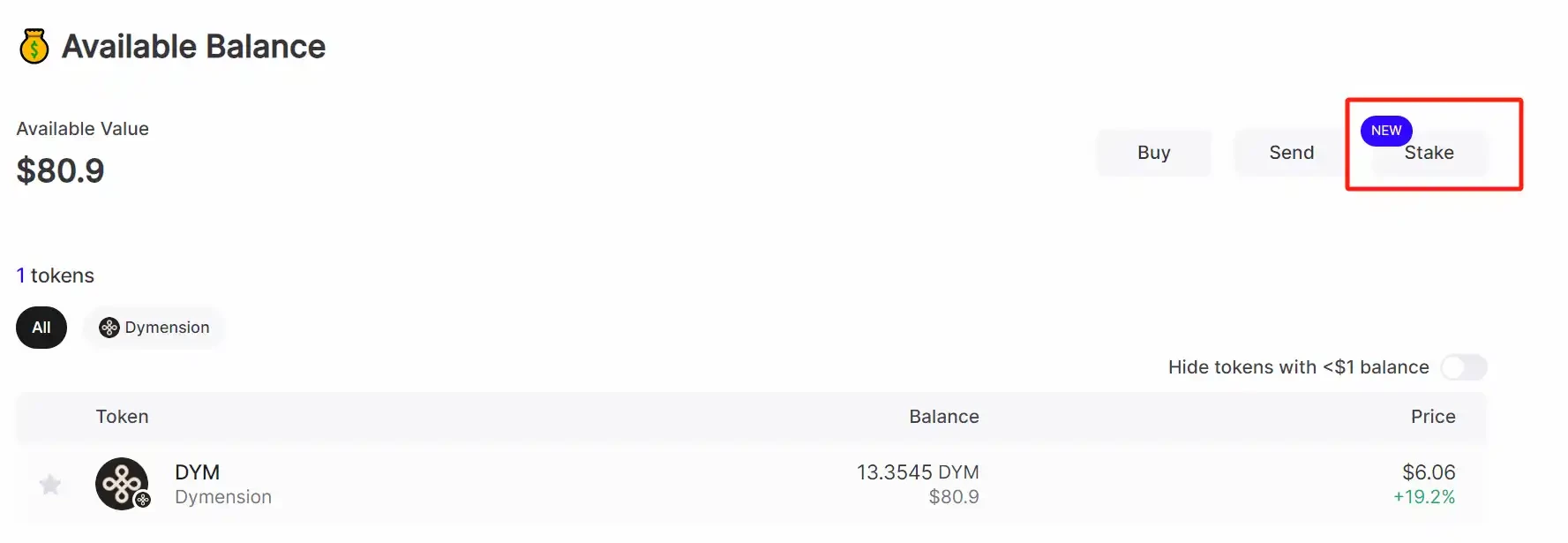Favorite DYM with the star icon
This screenshot has height=543, width=1568.
tap(50, 484)
